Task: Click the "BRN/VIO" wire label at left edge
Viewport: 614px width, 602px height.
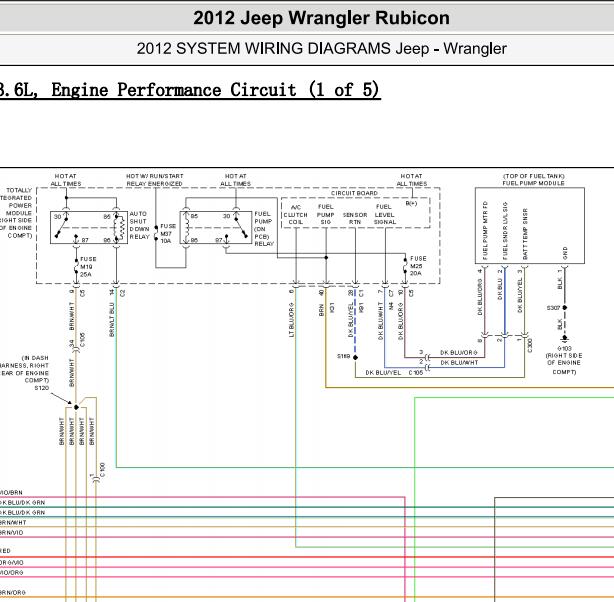Action: (11, 533)
